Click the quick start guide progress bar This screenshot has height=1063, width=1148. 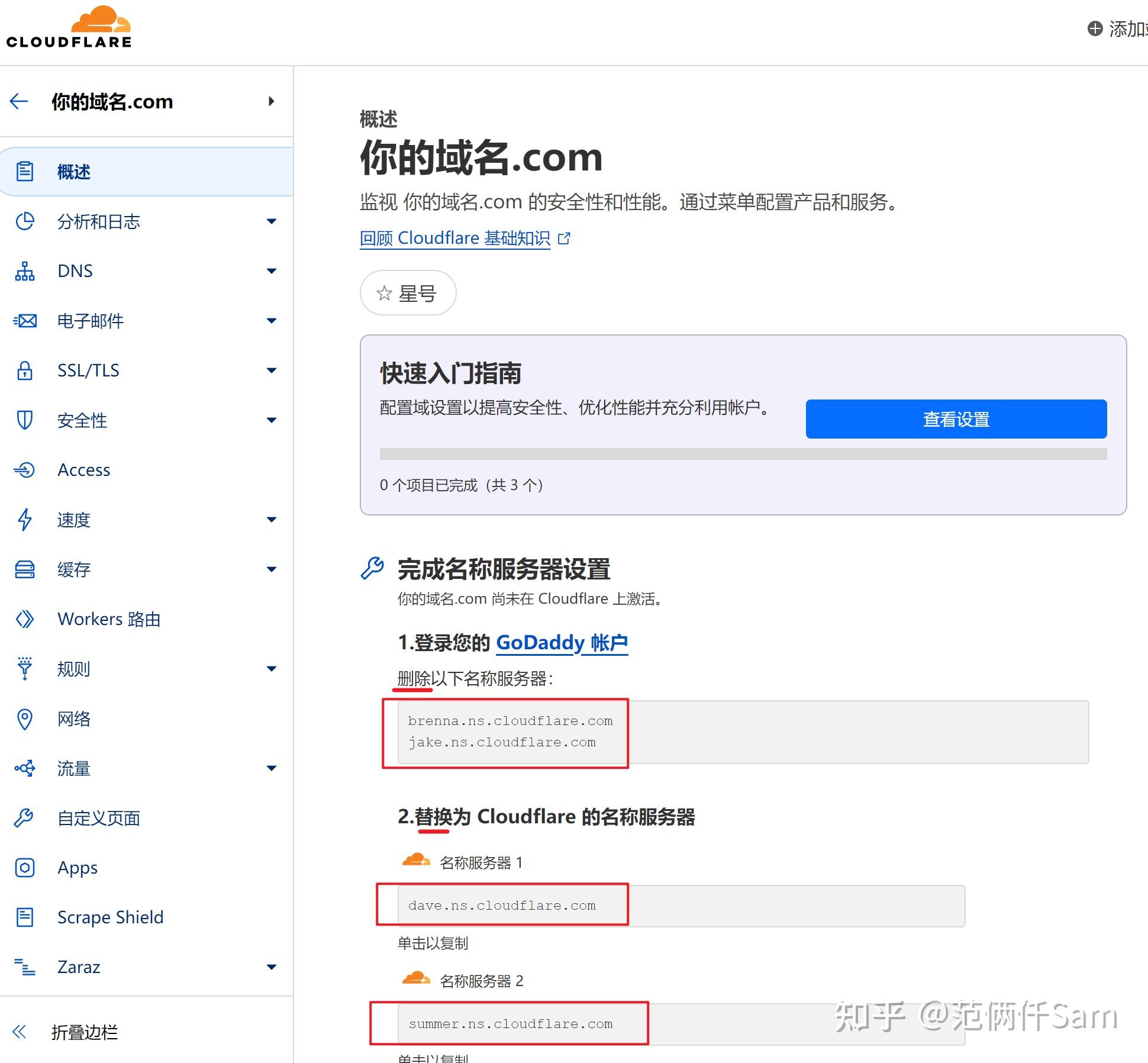(743, 454)
